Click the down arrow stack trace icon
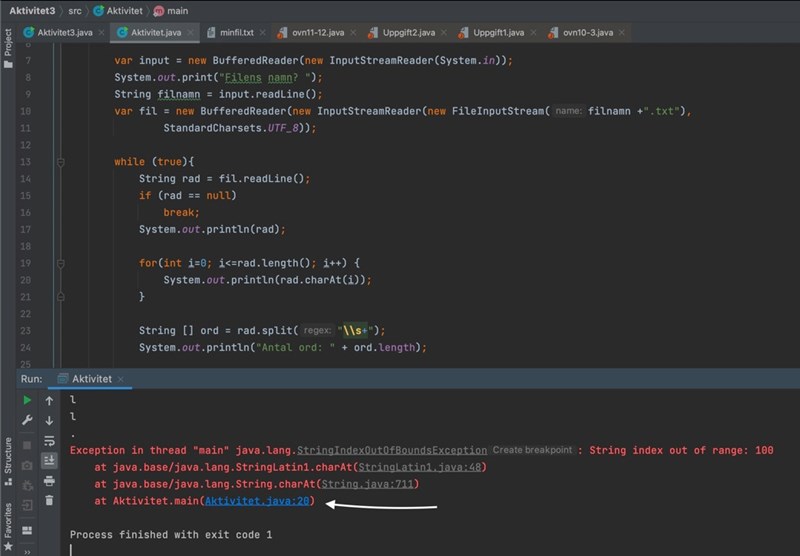Image resolution: width=800 pixels, height=556 pixels. (49, 421)
